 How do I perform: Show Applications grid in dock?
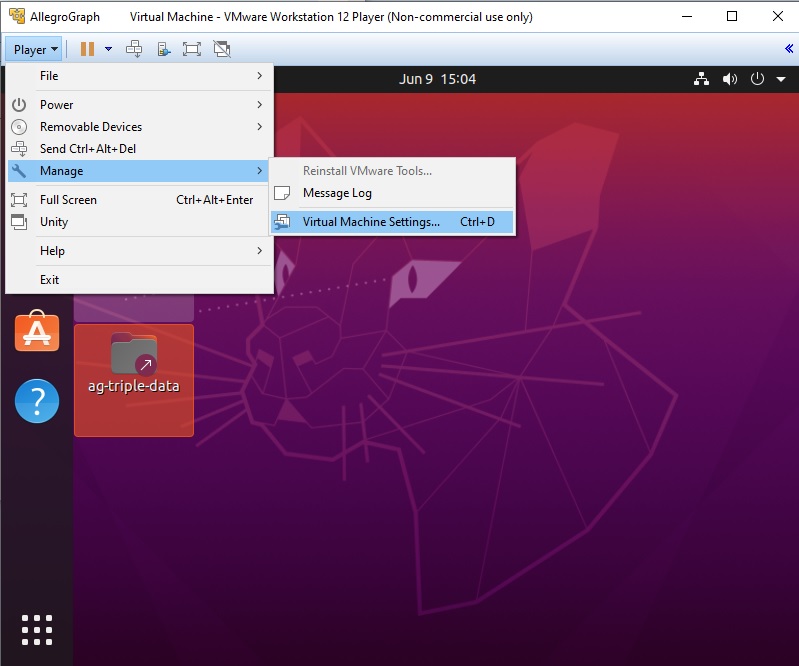click(37, 630)
